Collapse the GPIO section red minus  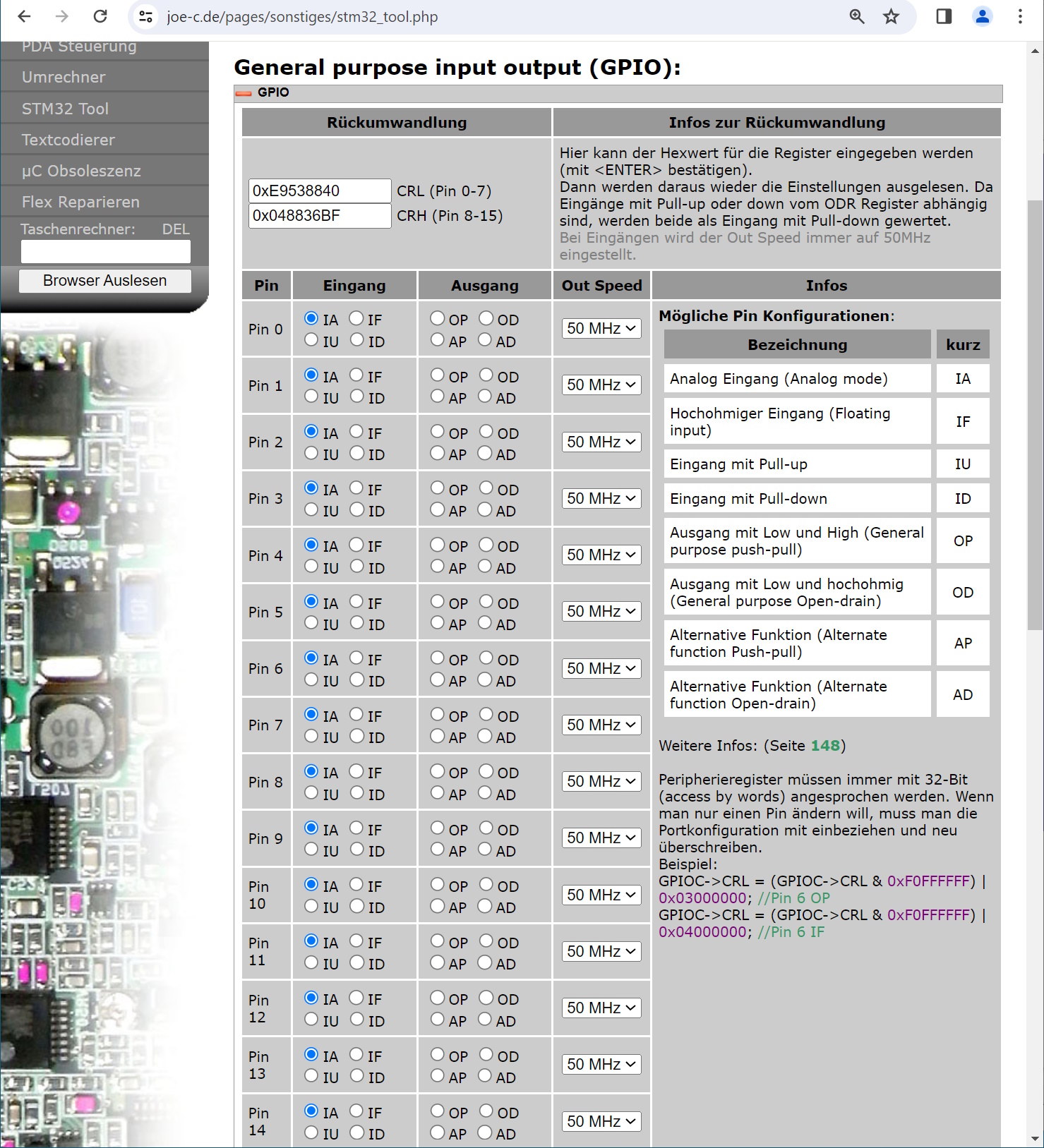tap(244, 93)
